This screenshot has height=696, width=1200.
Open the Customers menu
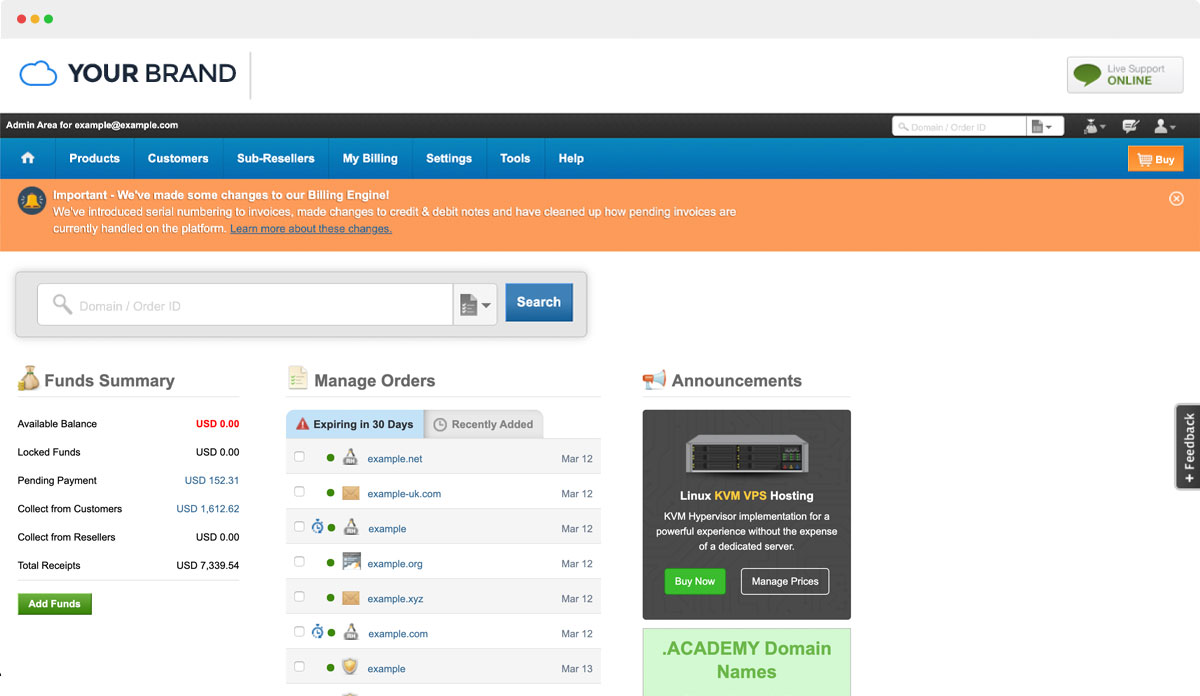click(x=178, y=158)
